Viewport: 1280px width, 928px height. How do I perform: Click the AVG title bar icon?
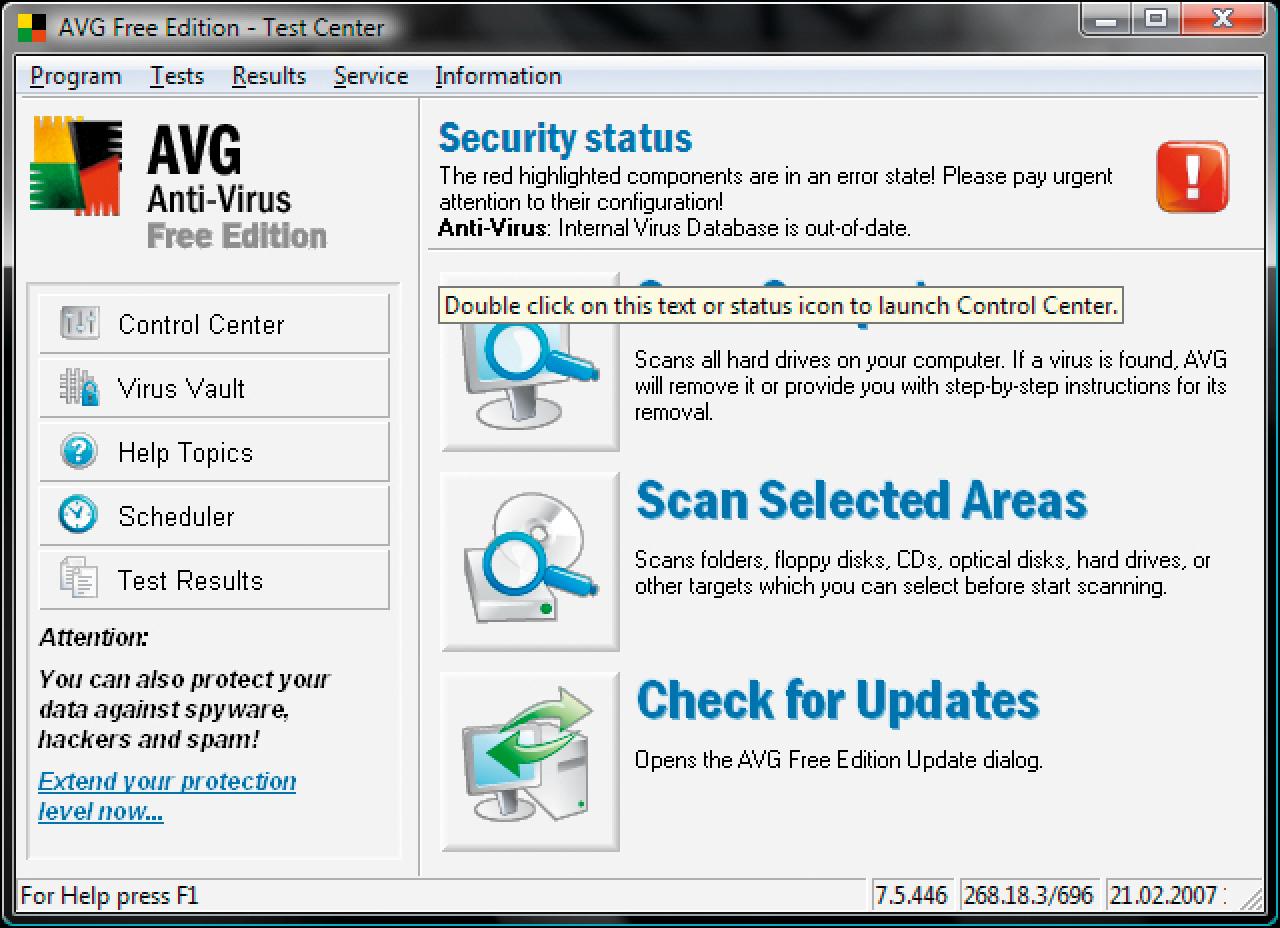pyautogui.click(x=32, y=27)
